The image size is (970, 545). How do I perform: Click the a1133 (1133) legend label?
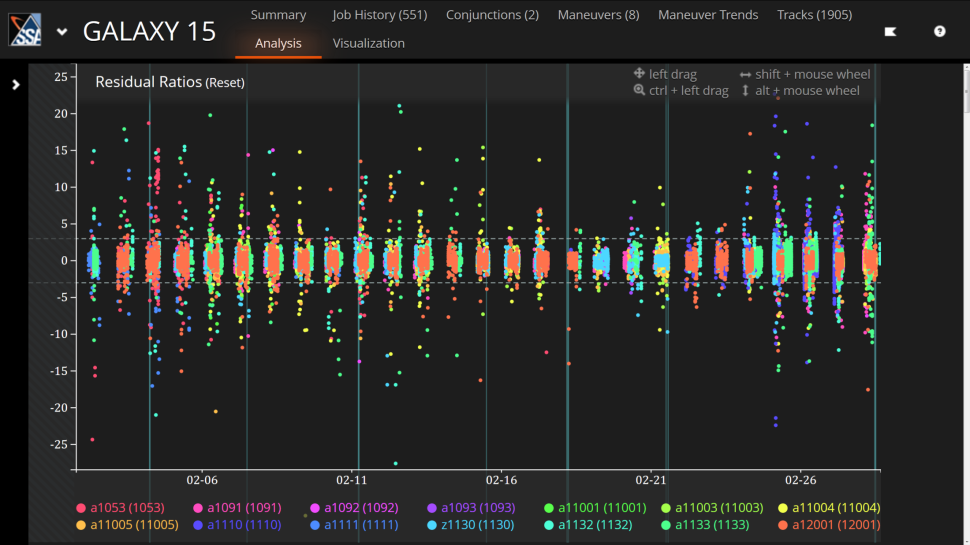click(x=712, y=525)
